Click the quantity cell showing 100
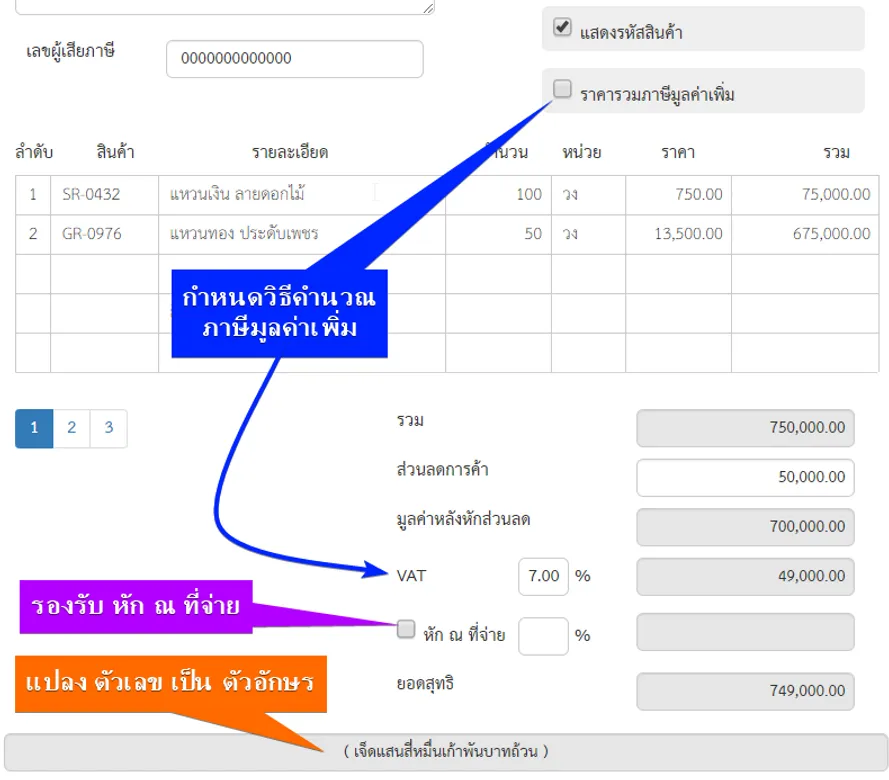Viewport: 889px width, 780px height. pos(500,195)
